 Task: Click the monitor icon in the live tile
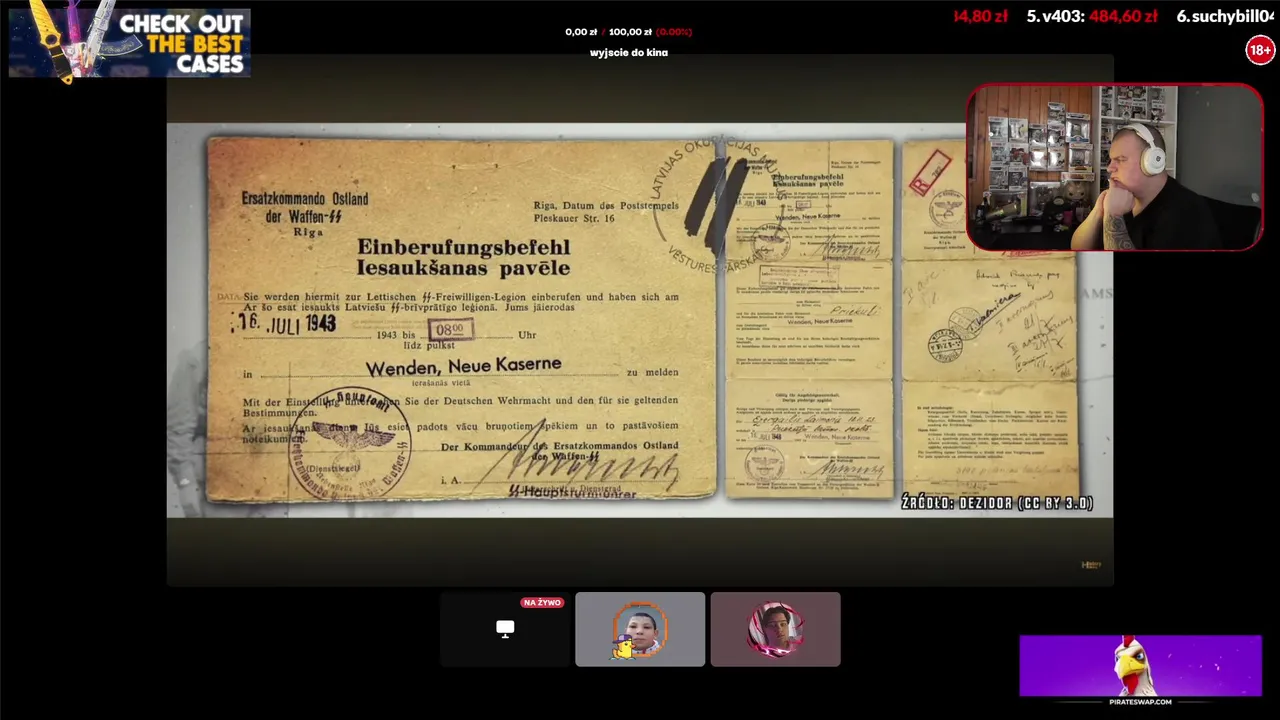pyautogui.click(x=505, y=629)
